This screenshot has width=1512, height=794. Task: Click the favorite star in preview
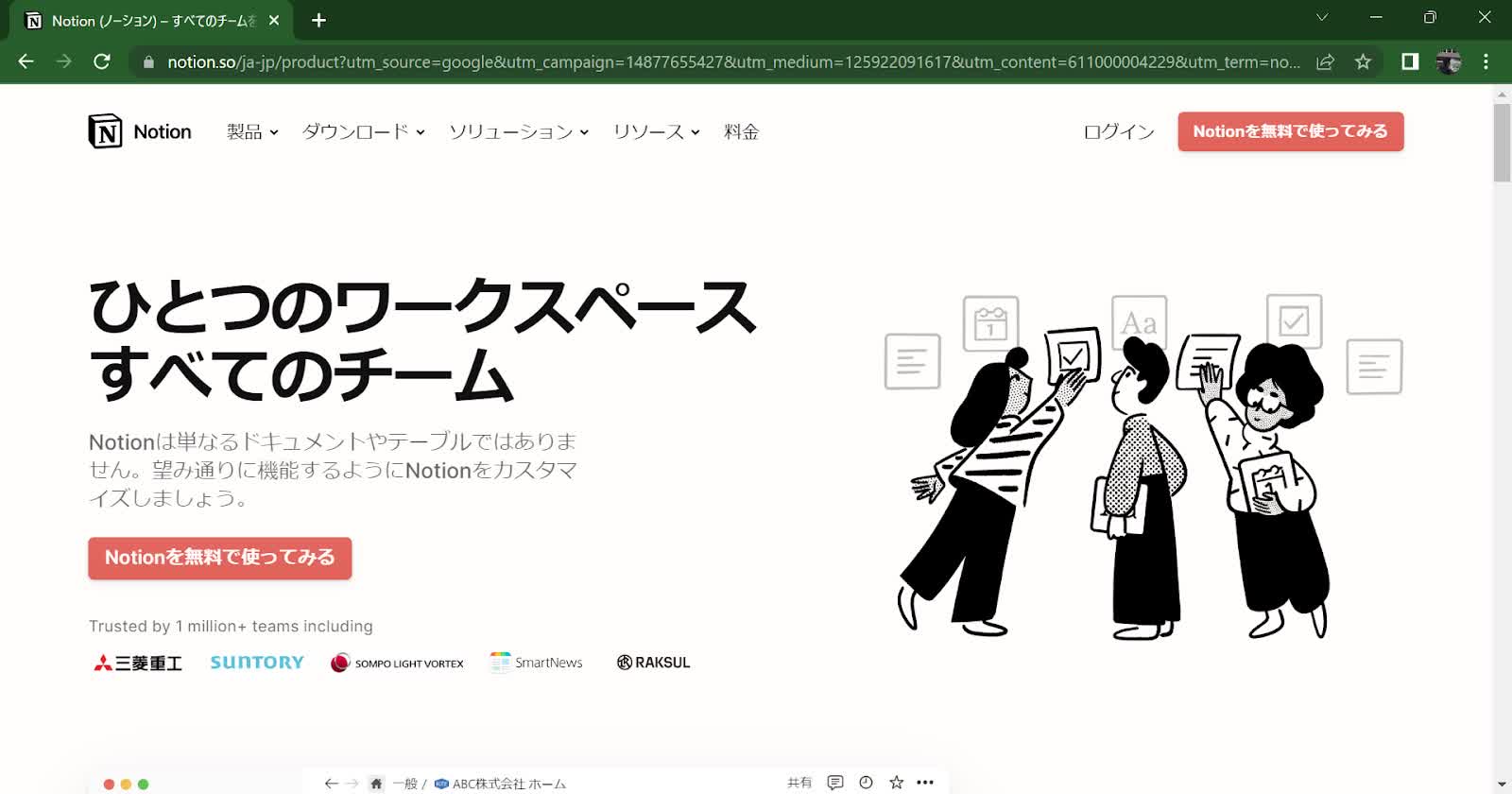click(x=896, y=783)
